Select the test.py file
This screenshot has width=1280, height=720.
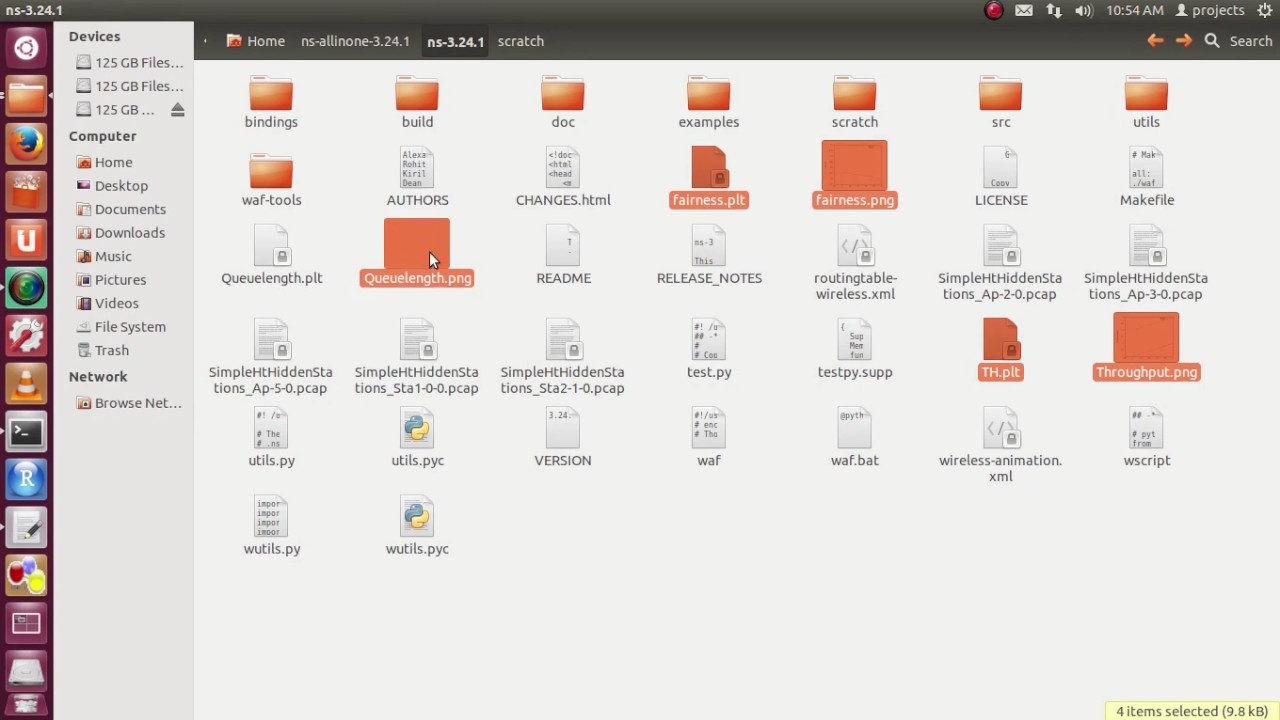point(709,350)
